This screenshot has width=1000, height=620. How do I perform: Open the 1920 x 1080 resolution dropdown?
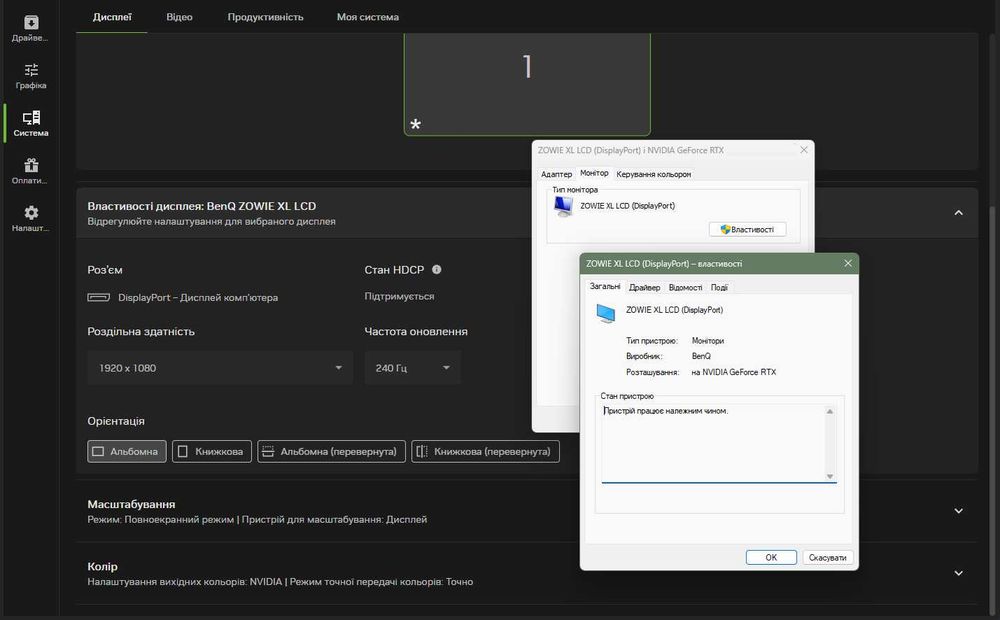coord(220,368)
